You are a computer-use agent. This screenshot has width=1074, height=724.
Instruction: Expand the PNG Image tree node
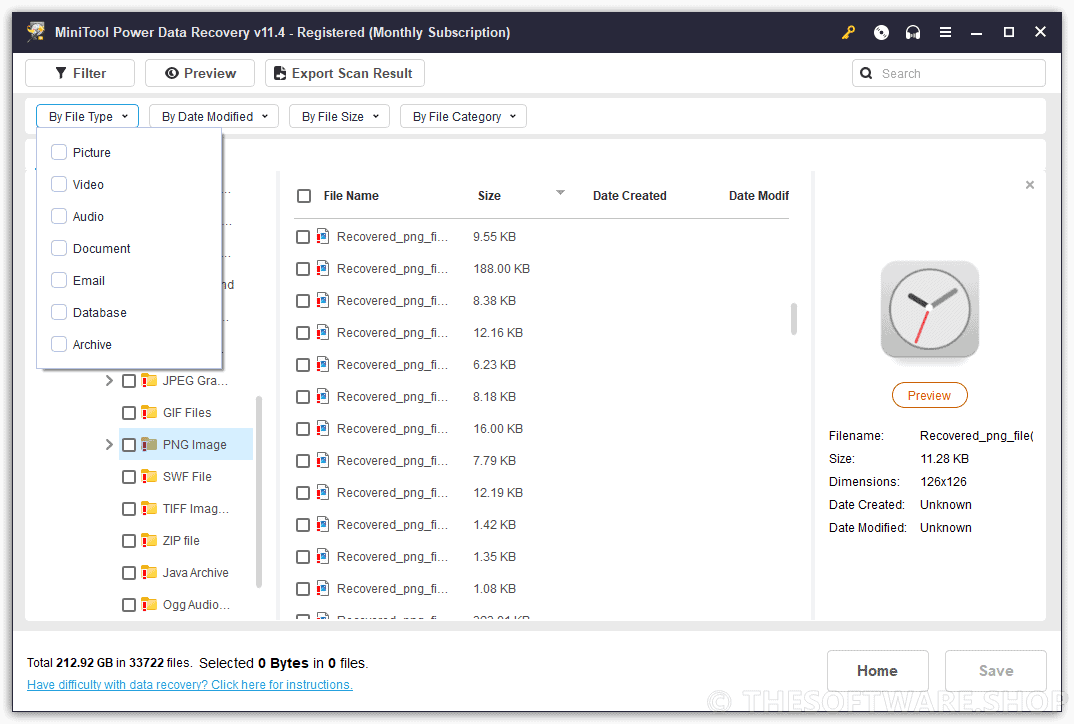[x=109, y=445]
